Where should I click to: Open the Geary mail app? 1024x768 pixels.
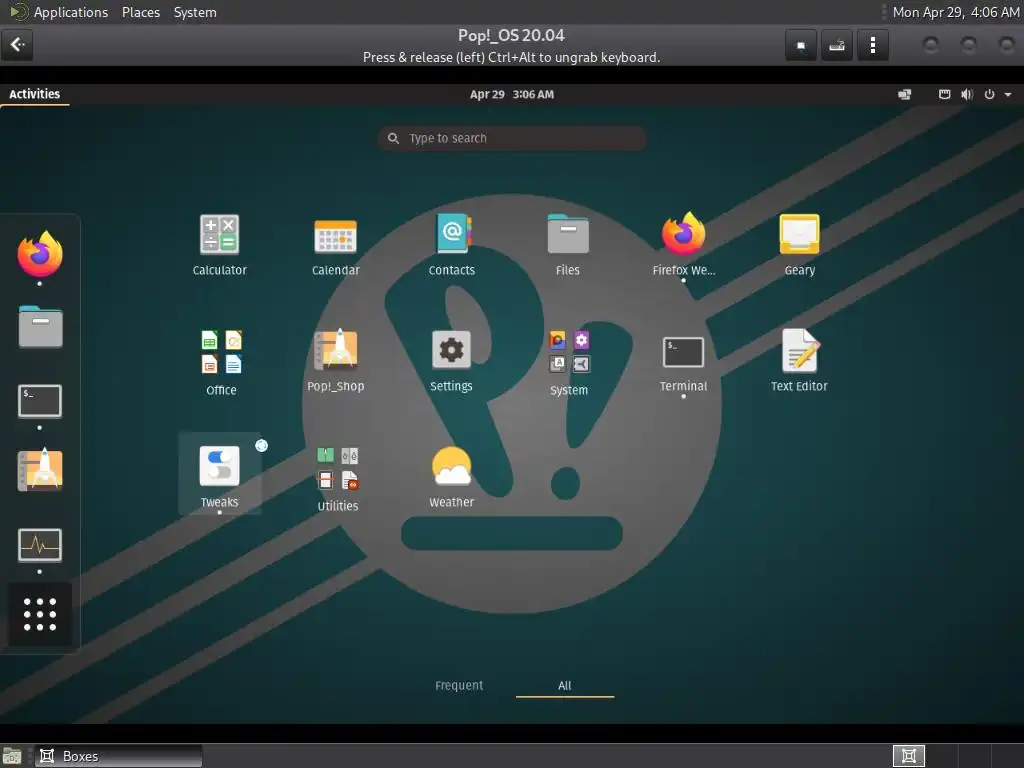click(799, 245)
